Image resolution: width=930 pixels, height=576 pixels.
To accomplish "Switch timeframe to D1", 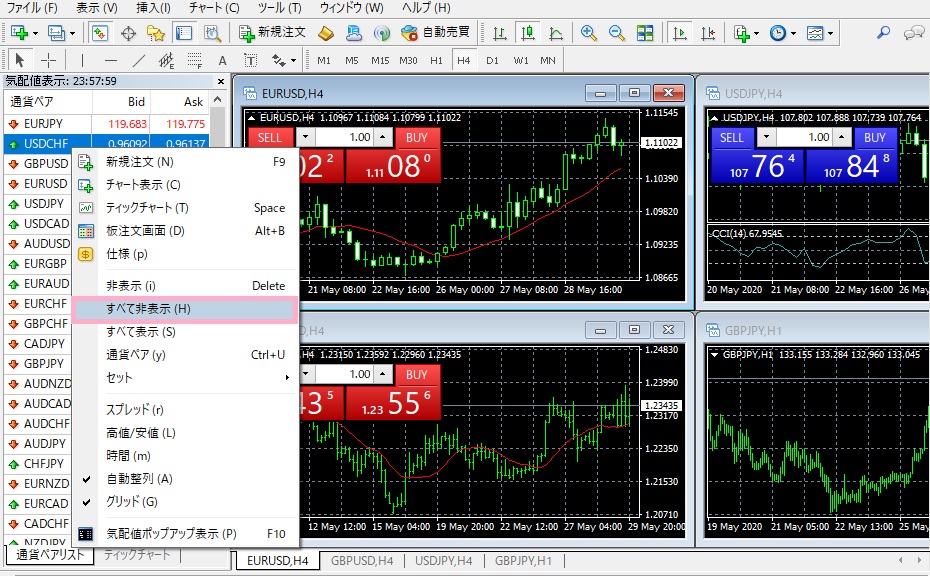I will (x=492, y=60).
